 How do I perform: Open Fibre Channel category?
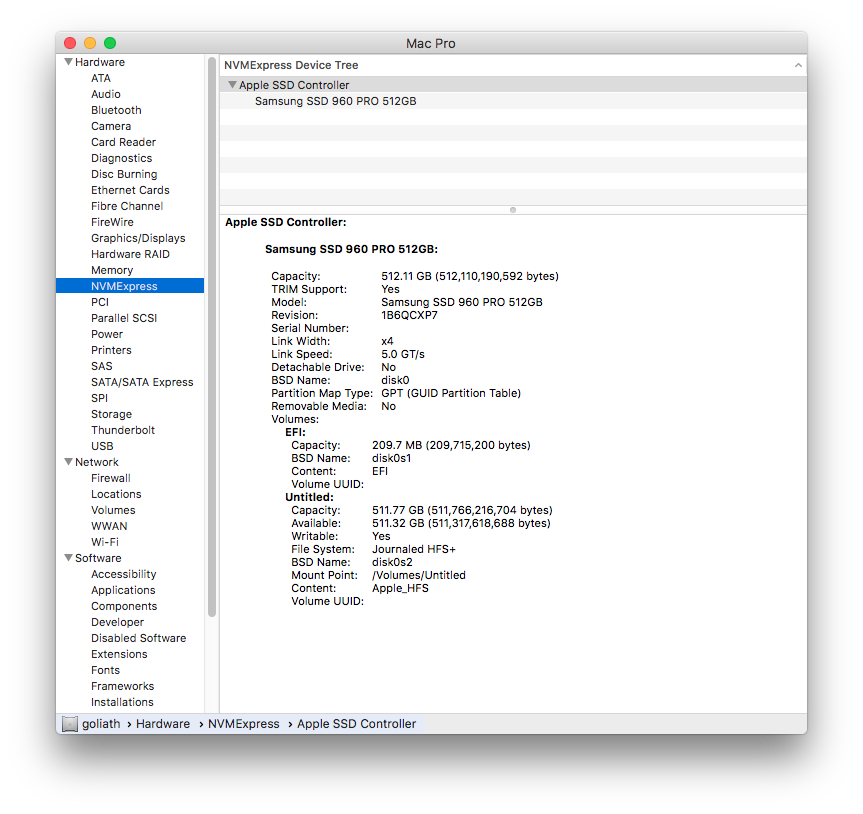click(x=127, y=206)
